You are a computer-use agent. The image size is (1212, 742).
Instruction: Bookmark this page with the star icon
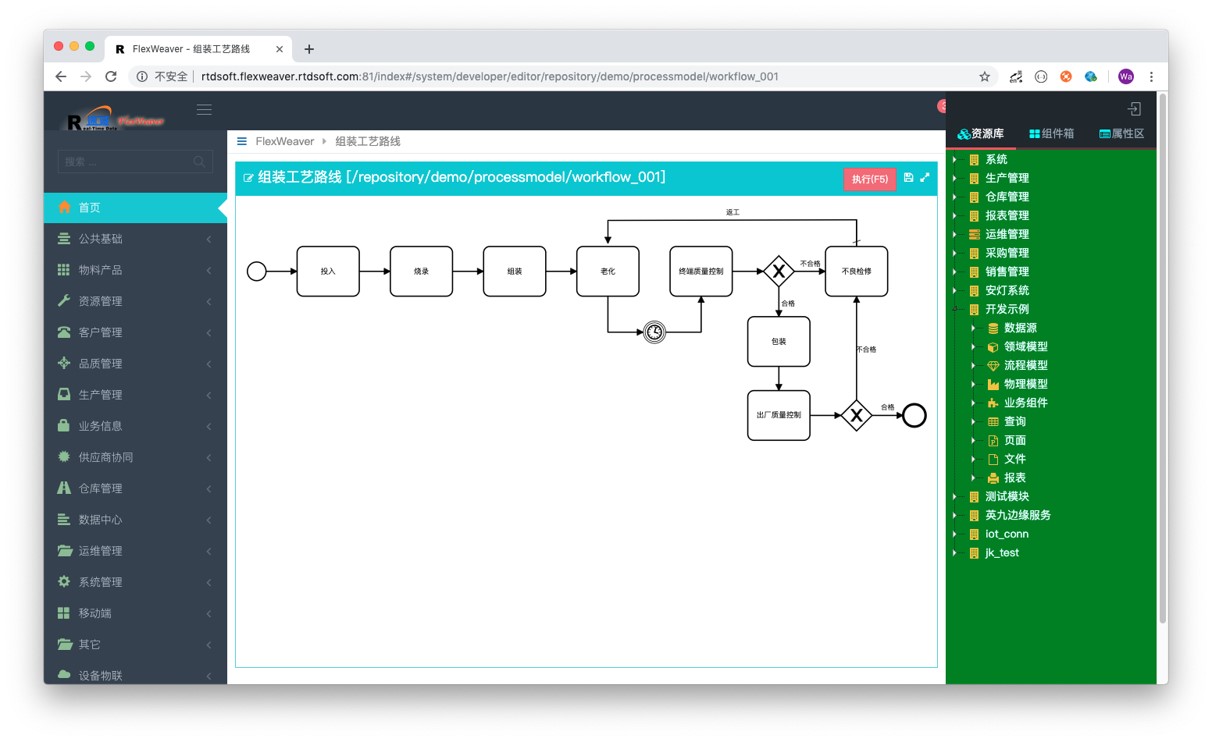[x=984, y=77]
